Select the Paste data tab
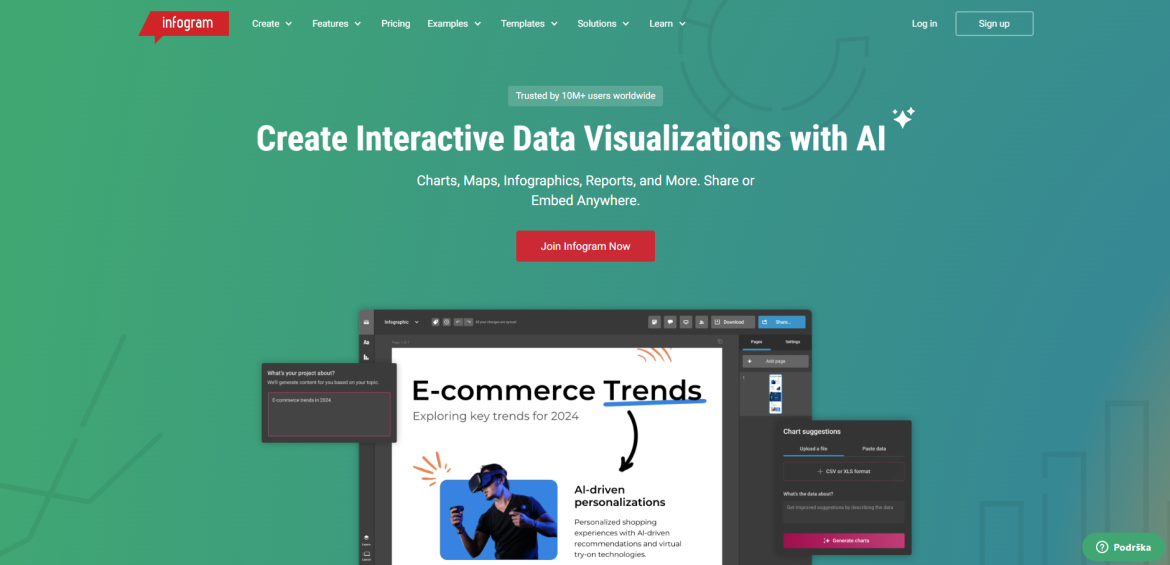The height and width of the screenshot is (565, 1170). point(874,449)
